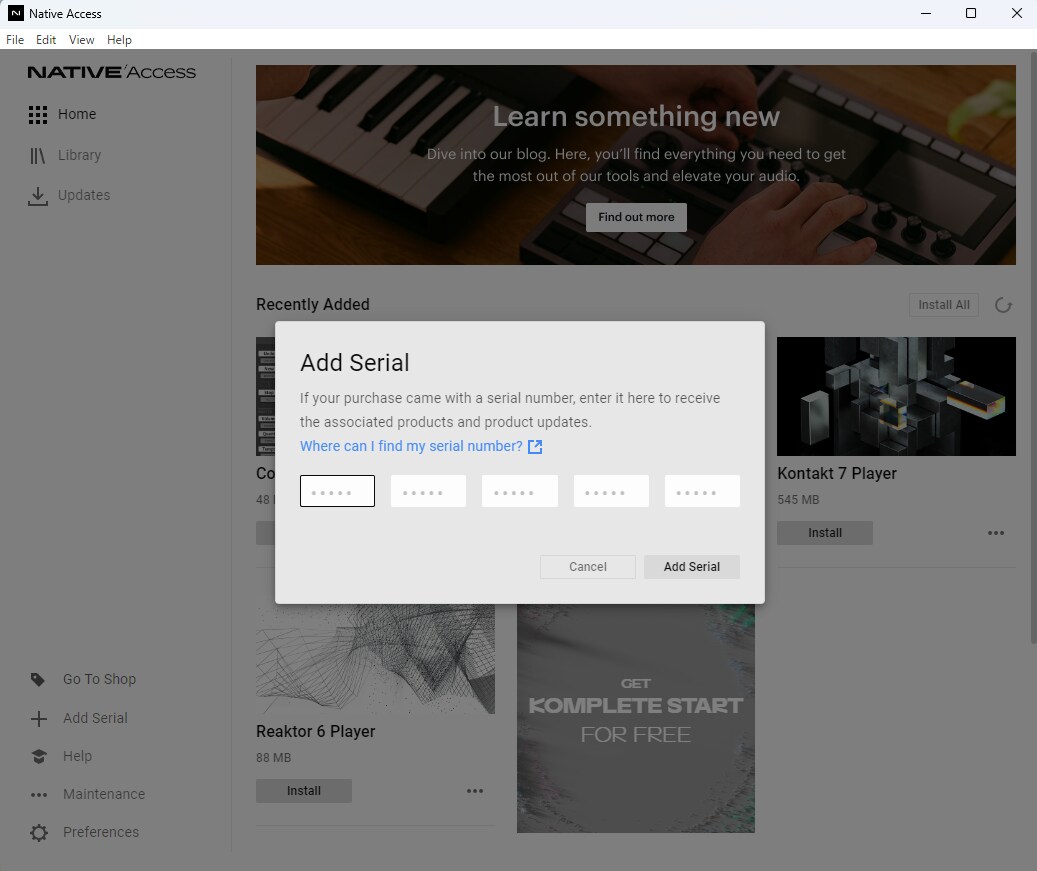This screenshot has height=871, width=1037.
Task: Click the Go To Shop tag icon
Action: 38,680
